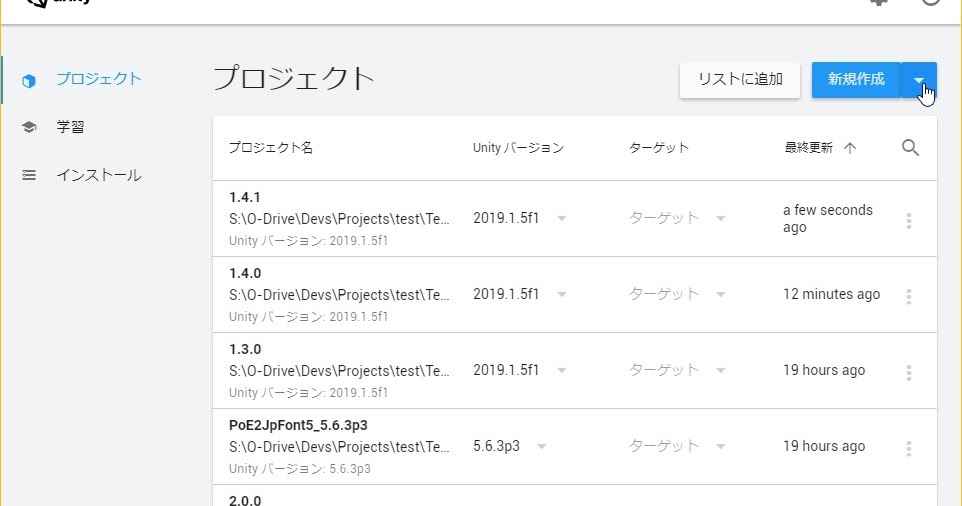Open ターゲット dropdown for project 1.3.0
The width and height of the screenshot is (962, 506).
click(x=677, y=370)
